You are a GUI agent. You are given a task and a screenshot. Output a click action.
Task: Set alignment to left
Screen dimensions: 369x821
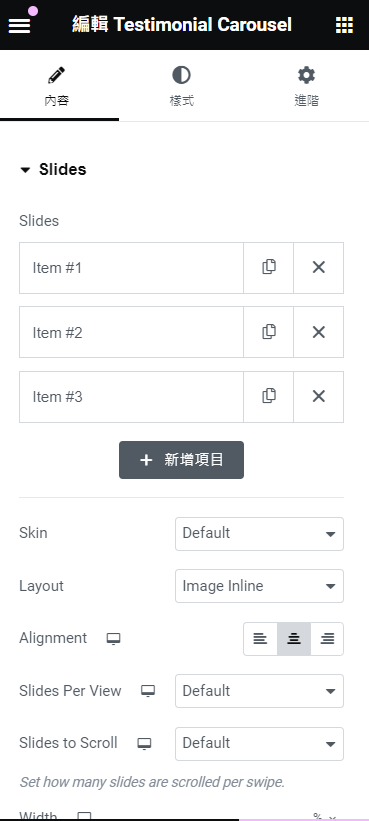[x=260, y=639]
